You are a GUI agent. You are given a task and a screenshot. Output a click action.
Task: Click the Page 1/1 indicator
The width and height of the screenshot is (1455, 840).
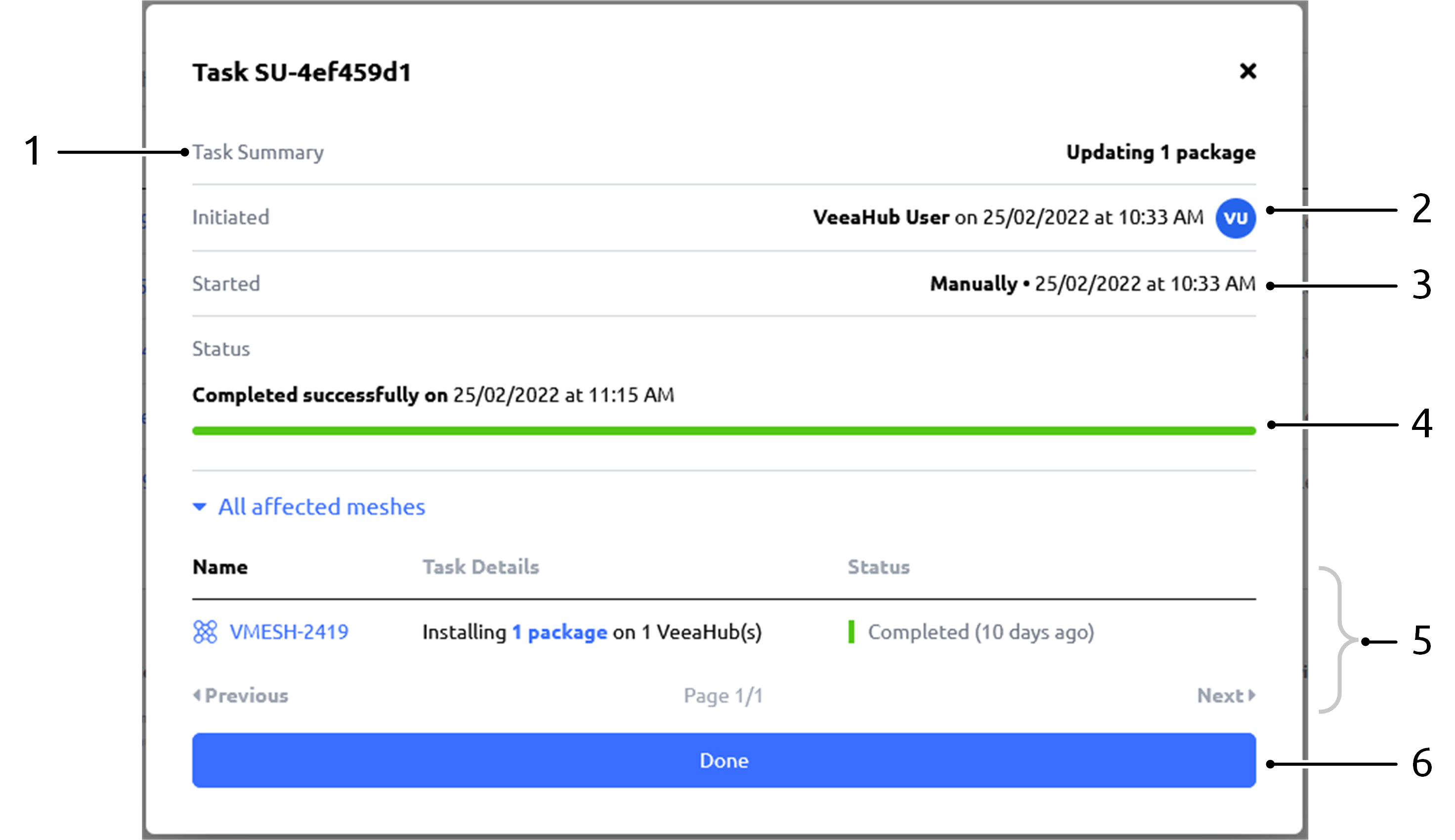pyautogui.click(x=723, y=696)
